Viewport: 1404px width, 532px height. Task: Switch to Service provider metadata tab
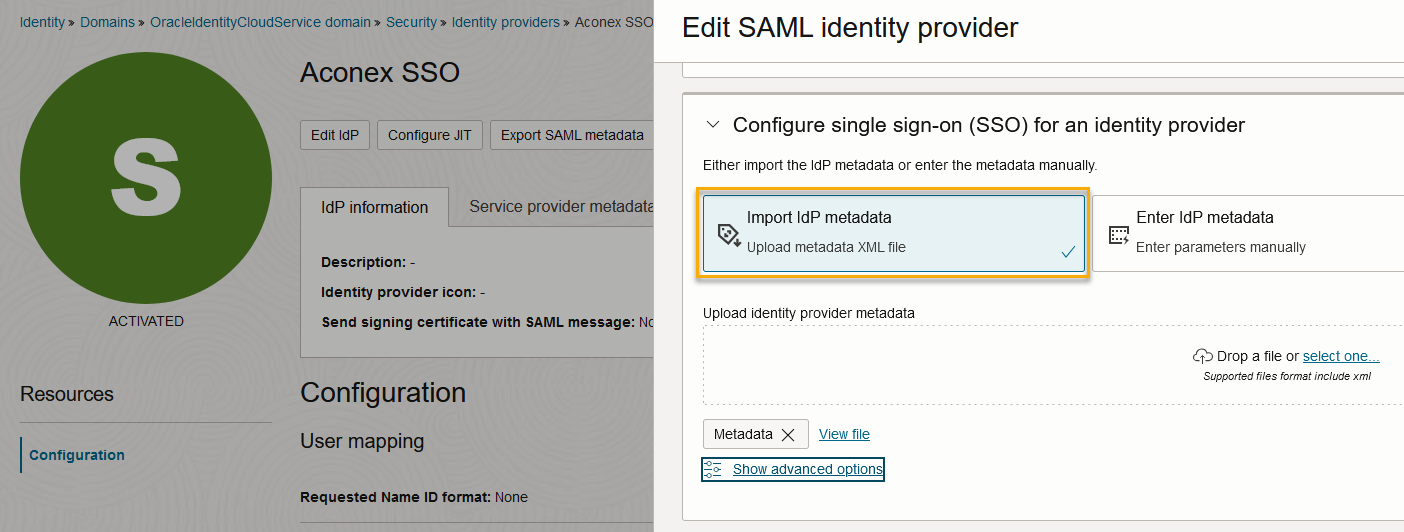click(560, 206)
